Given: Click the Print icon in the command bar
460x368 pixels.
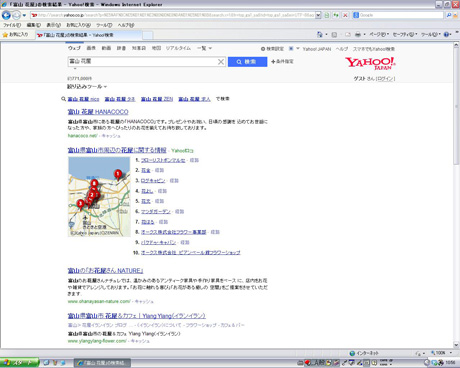Looking at the screenshot, I should [x=358, y=34].
